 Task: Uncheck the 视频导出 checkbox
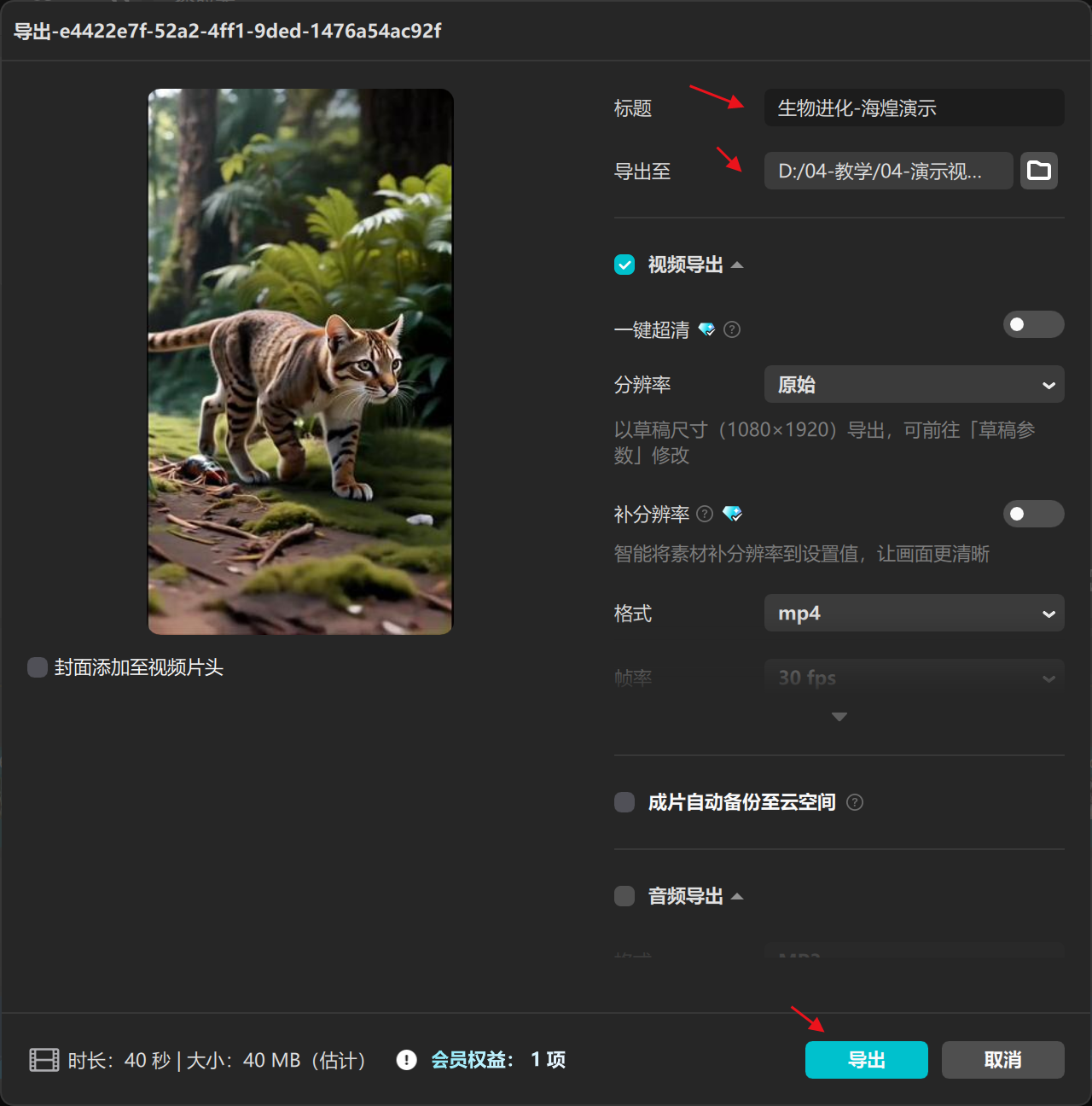(624, 265)
